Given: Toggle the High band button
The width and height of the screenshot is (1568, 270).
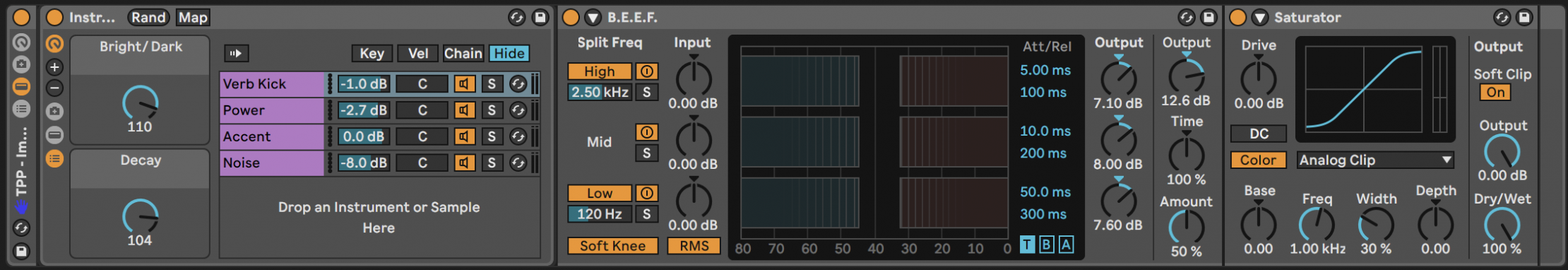Looking at the screenshot, I should (599, 71).
